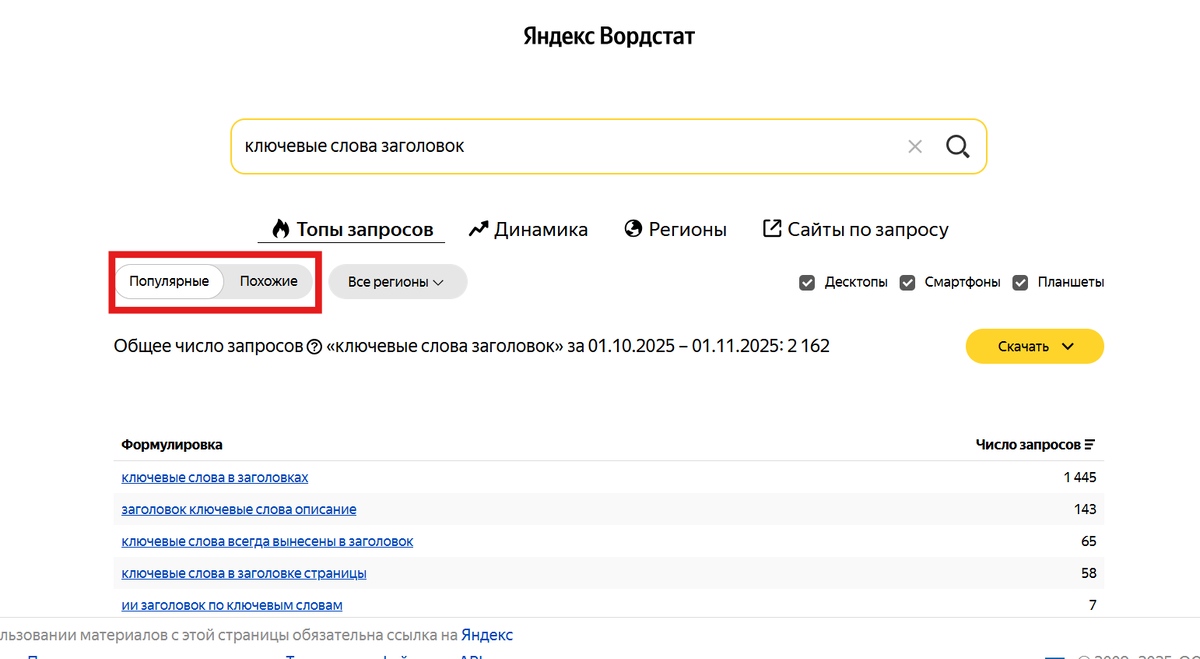Click the magnifier icon to run the search
This screenshot has height=659, width=1200.
click(x=957, y=146)
